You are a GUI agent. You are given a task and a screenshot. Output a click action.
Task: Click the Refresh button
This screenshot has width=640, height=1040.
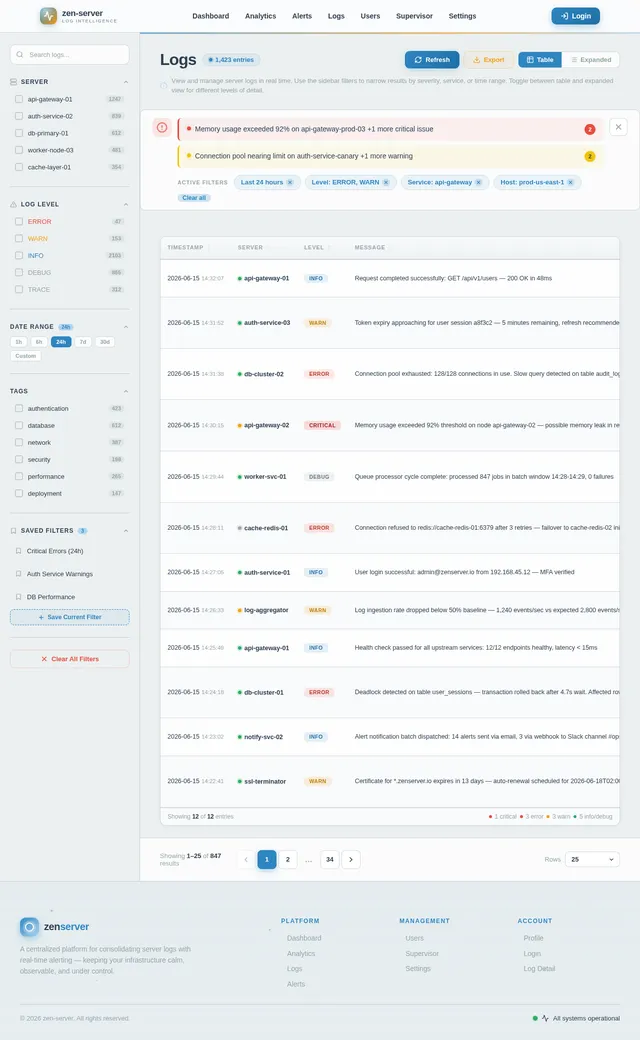(432, 60)
